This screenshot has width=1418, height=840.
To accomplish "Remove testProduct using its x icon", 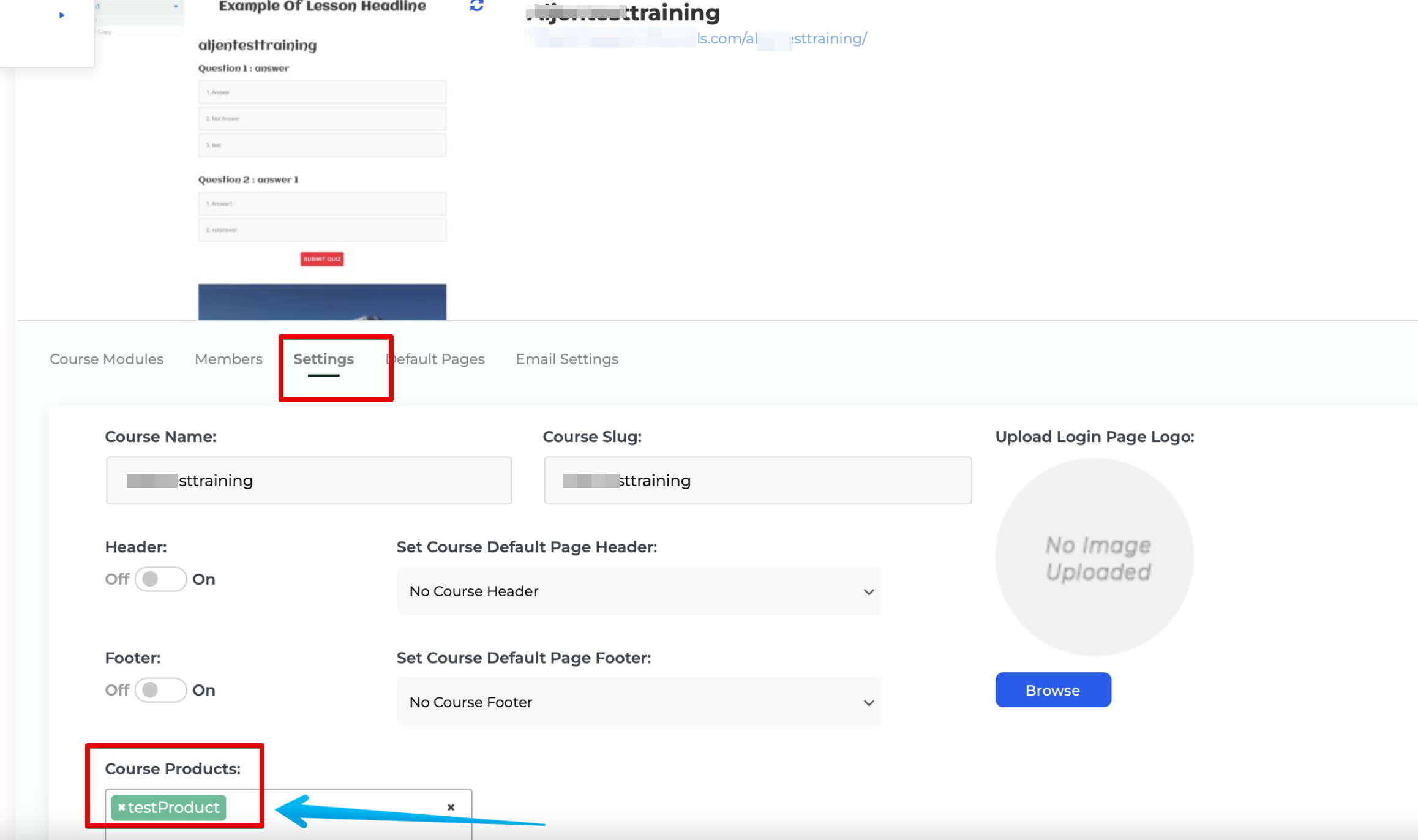I will point(121,807).
